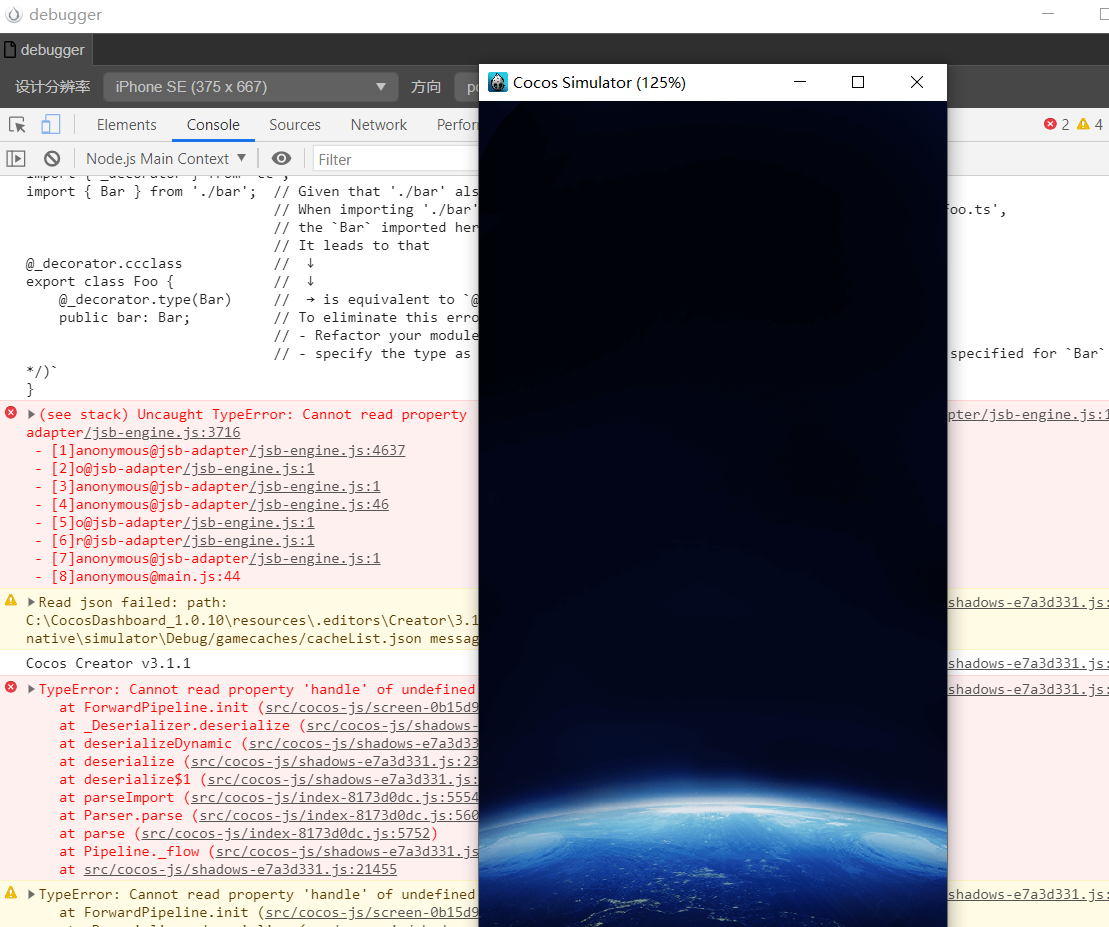This screenshot has width=1109, height=927.
Task: Click the Cocos Simulator game view
Action: point(713,513)
